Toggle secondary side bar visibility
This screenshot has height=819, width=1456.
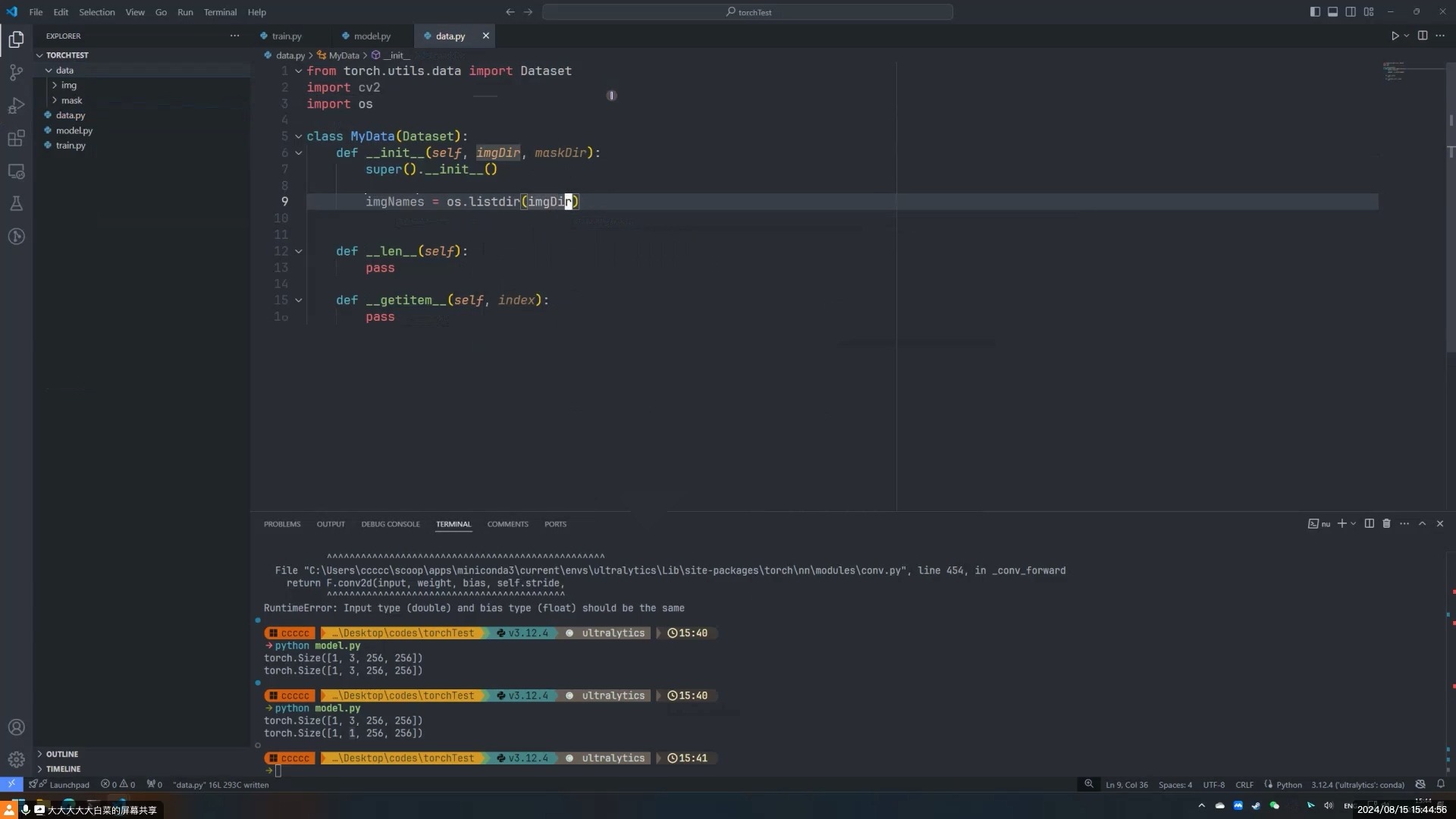(x=1351, y=12)
